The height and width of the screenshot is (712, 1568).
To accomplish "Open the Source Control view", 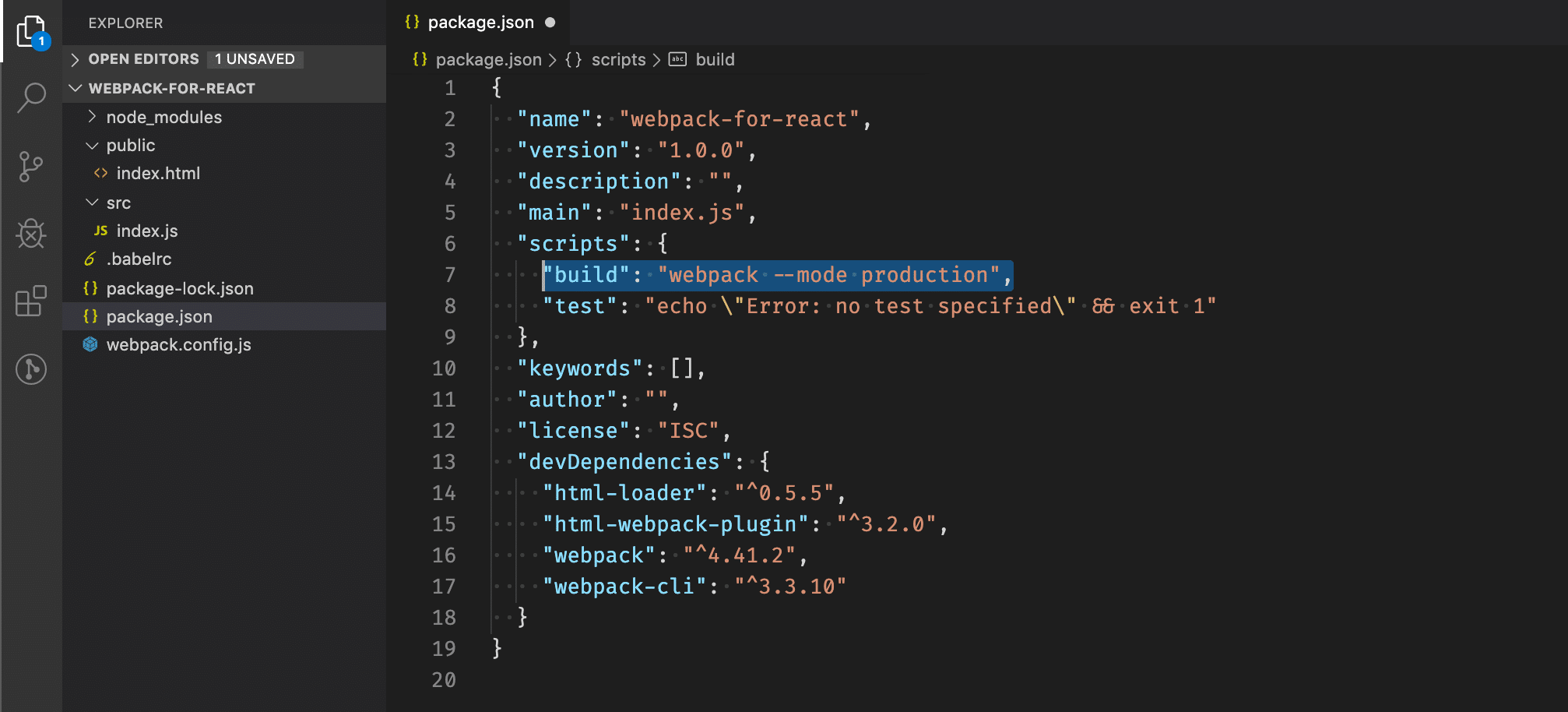I will [30, 165].
